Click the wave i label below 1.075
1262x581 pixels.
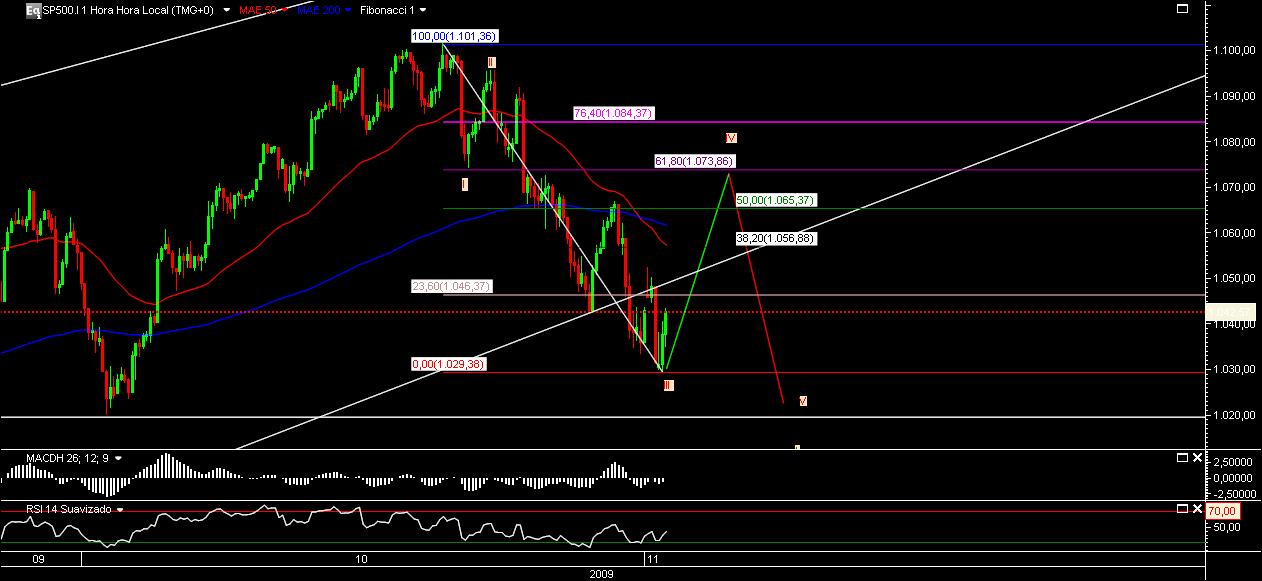coord(465,184)
